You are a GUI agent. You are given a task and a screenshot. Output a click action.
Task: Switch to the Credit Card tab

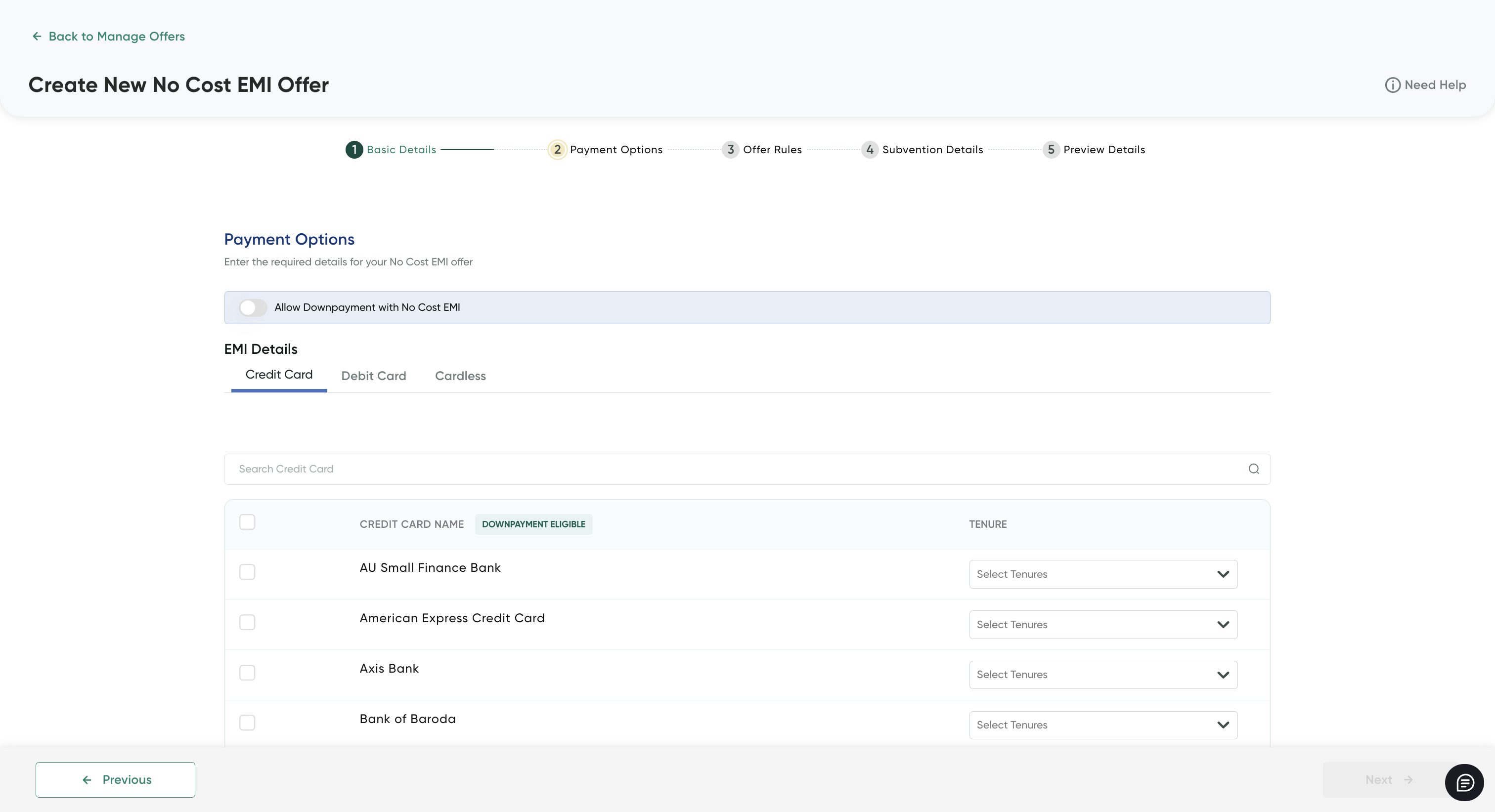[279, 375]
